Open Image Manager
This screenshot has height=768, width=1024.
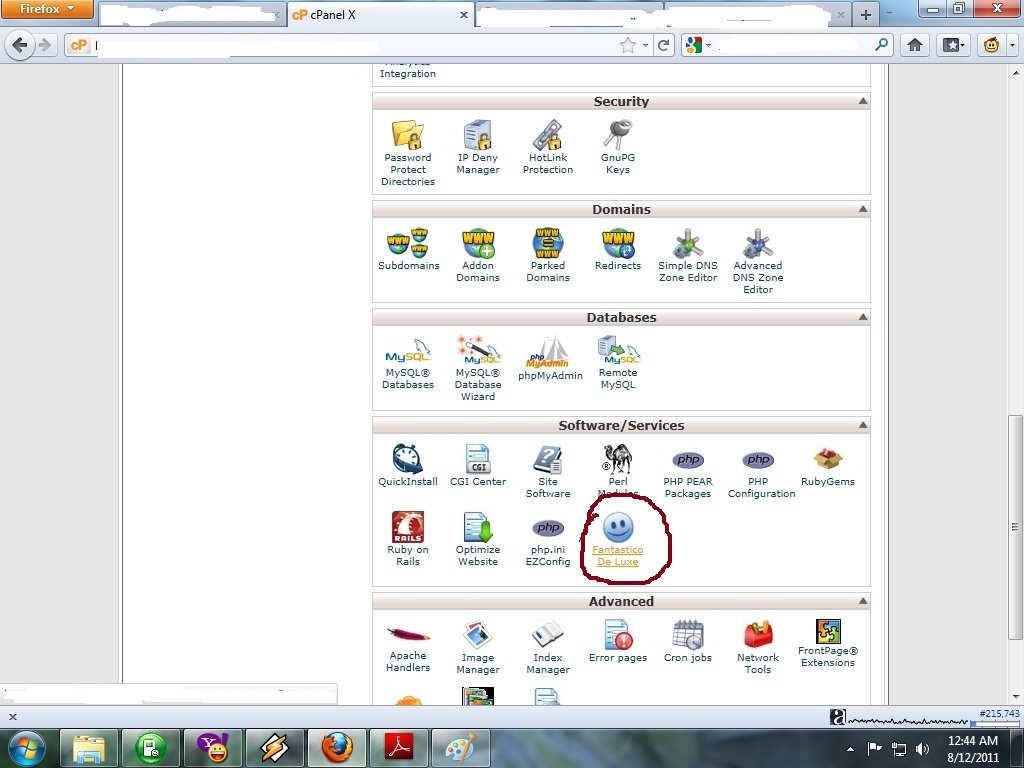click(477, 648)
